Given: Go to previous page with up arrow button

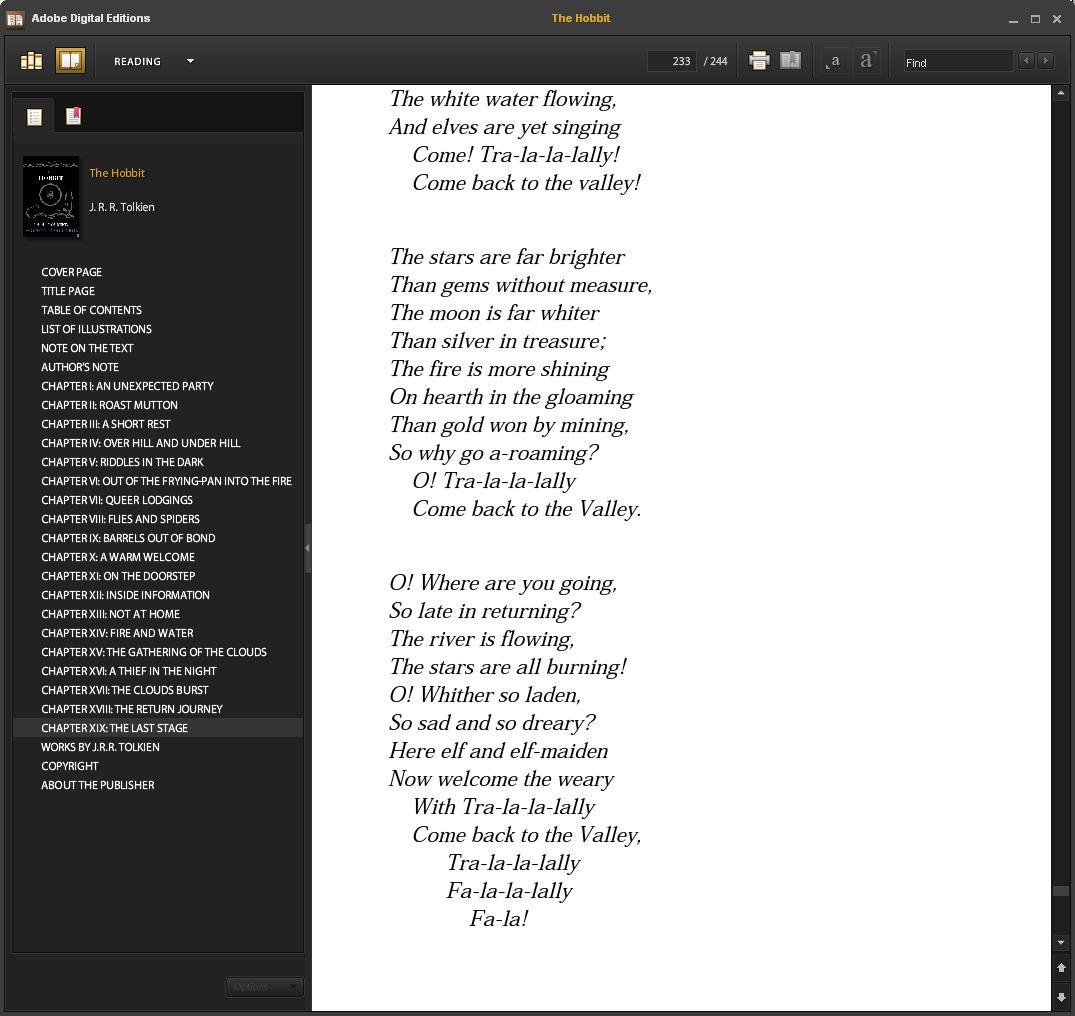Looking at the screenshot, I should click(x=1061, y=968).
